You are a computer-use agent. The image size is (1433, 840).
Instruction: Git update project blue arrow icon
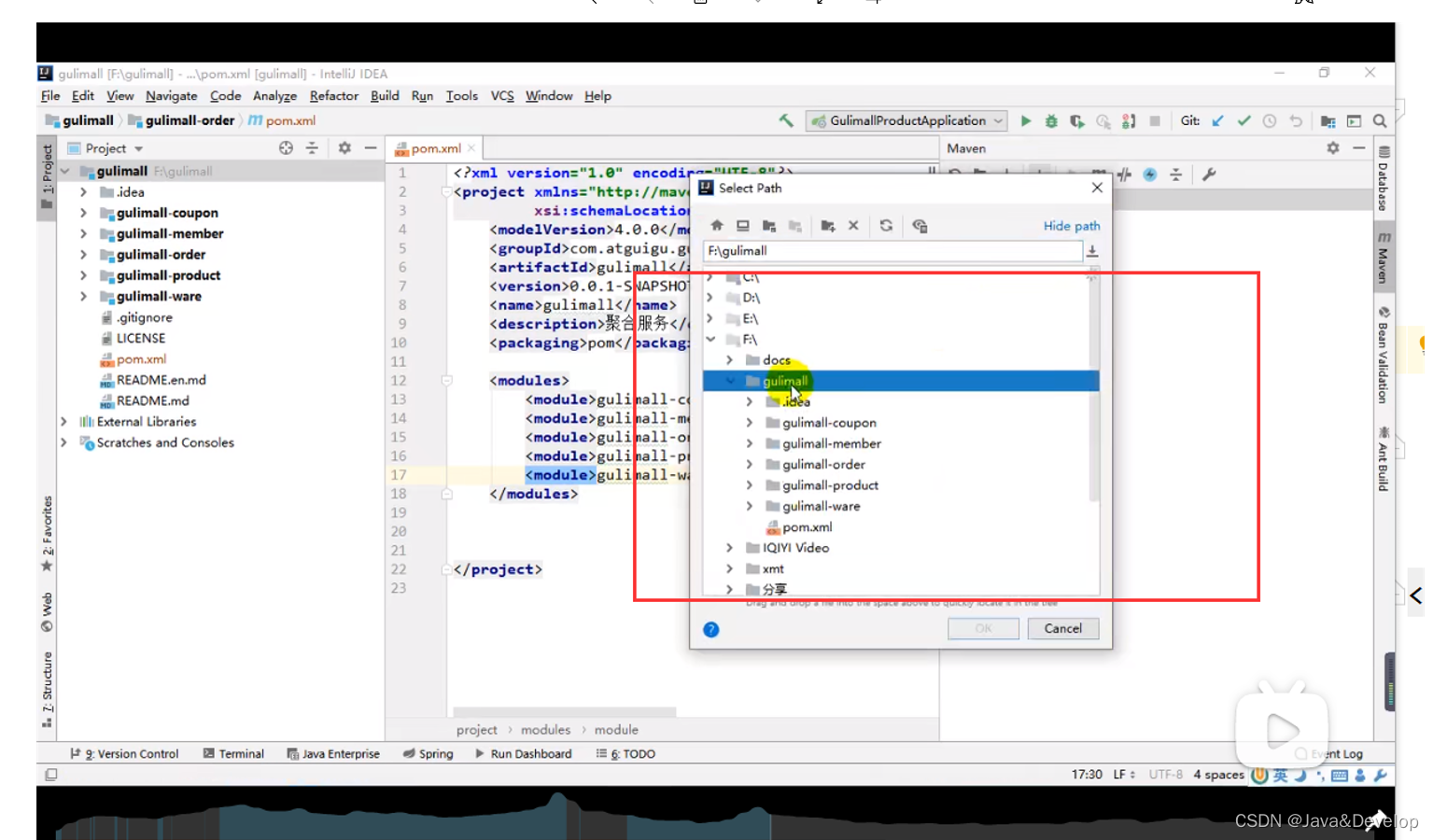(1217, 120)
